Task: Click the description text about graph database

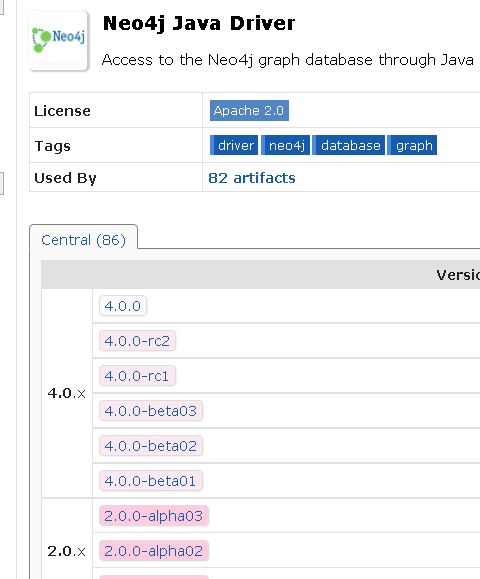Action: click(x=288, y=59)
